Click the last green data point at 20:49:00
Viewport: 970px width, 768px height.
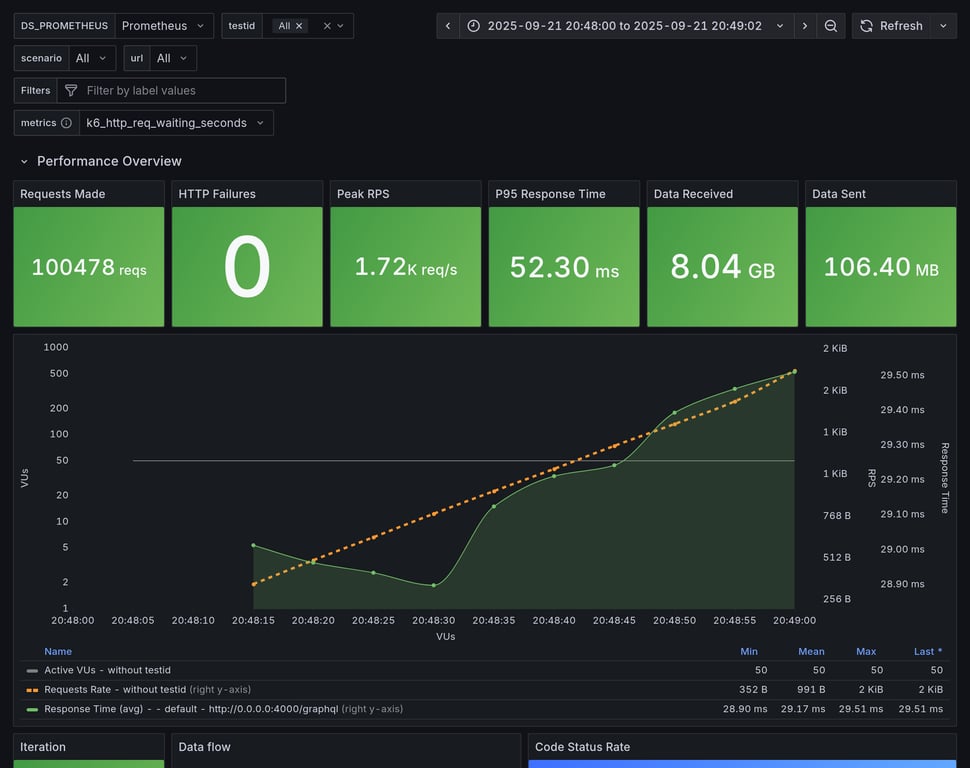click(x=794, y=372)
